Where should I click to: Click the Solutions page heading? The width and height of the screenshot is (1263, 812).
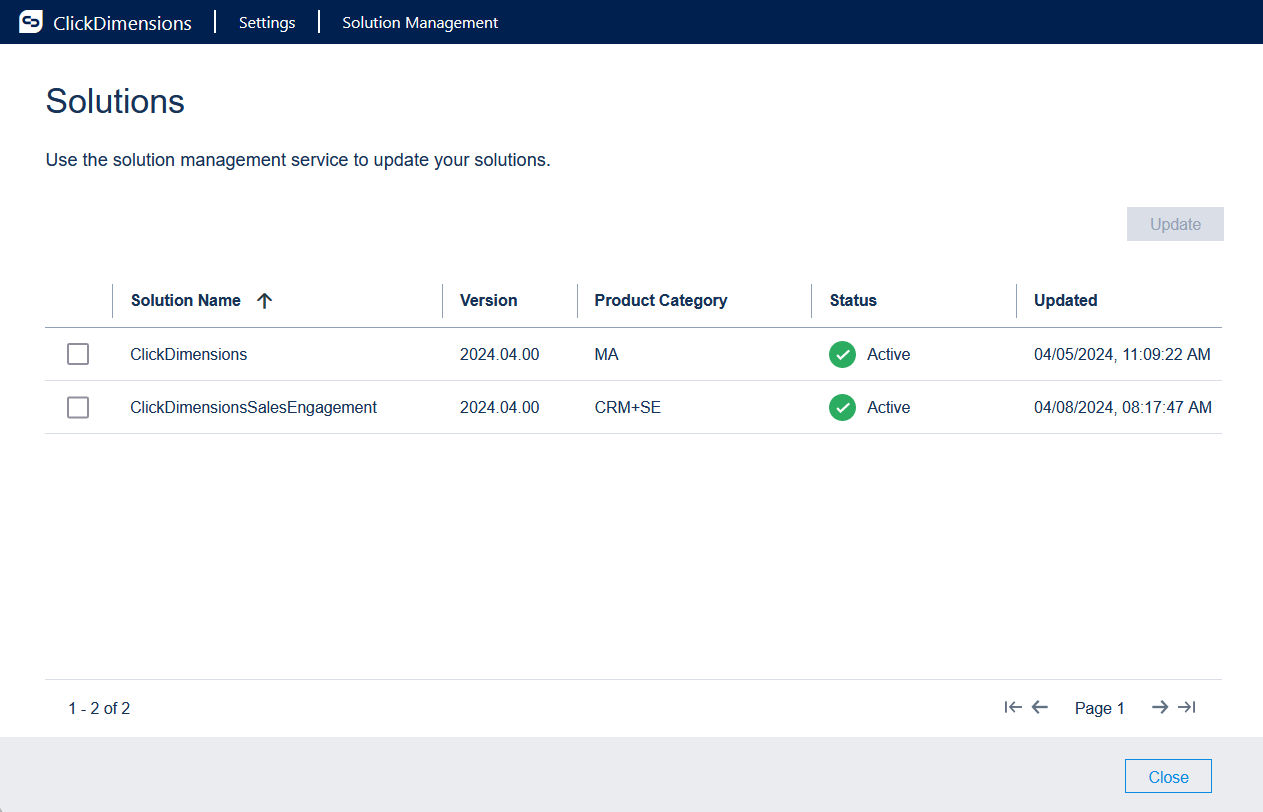[116, 101]
